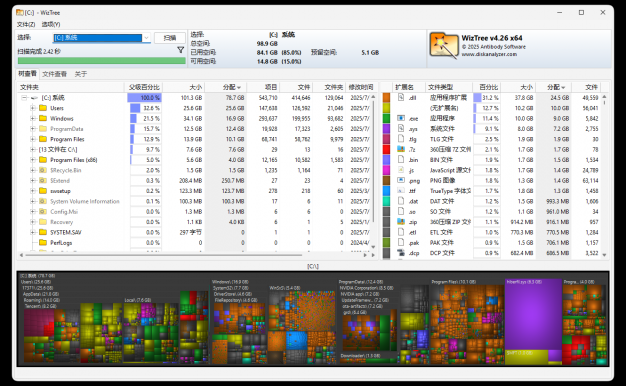Click the [C:\] path label above treemap
The image size is (626, 386).
coord(313,266)
